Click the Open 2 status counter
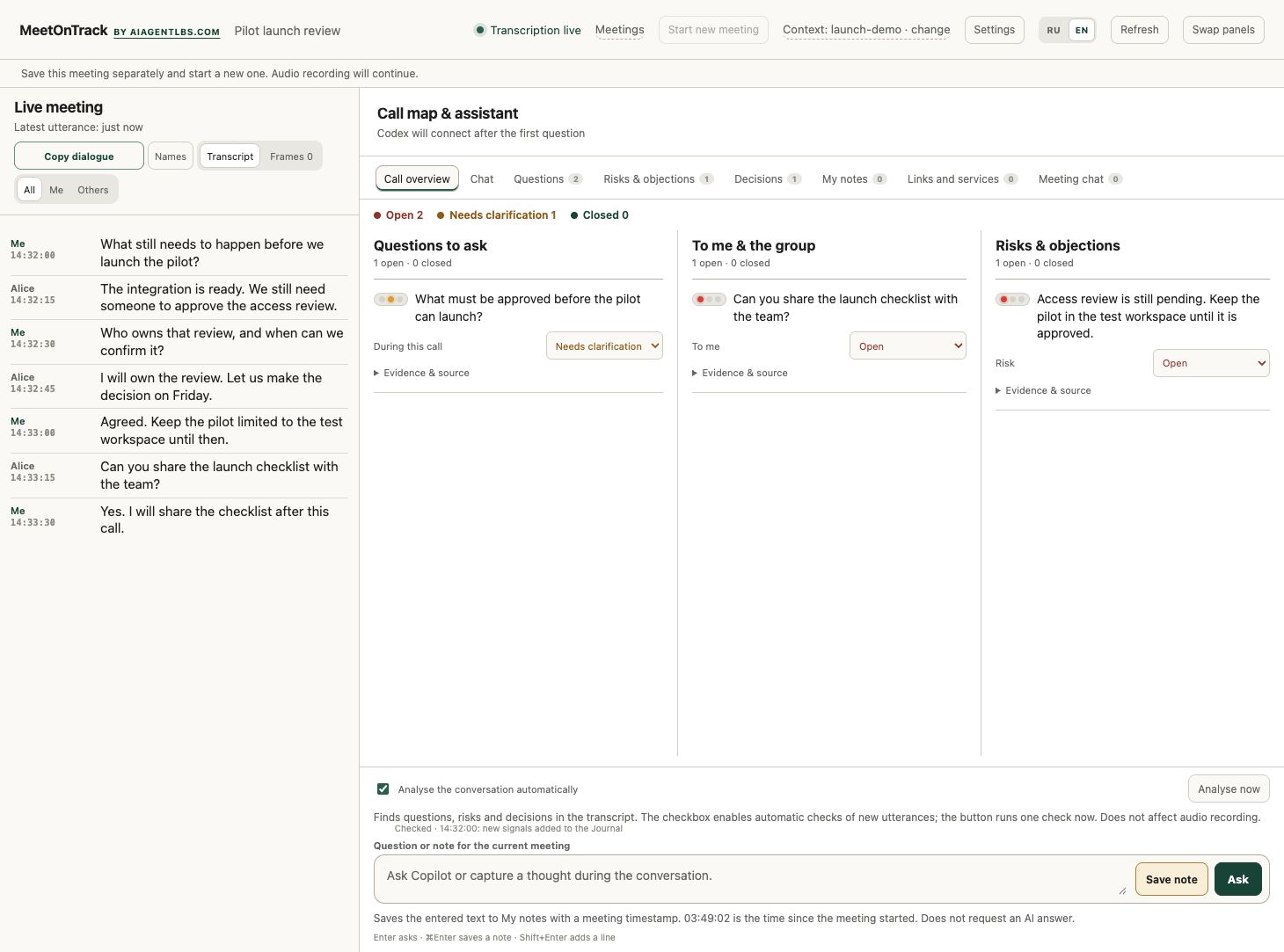This screenshot has width=1284, height=952. pyautogui.click(x=398, y=215)
